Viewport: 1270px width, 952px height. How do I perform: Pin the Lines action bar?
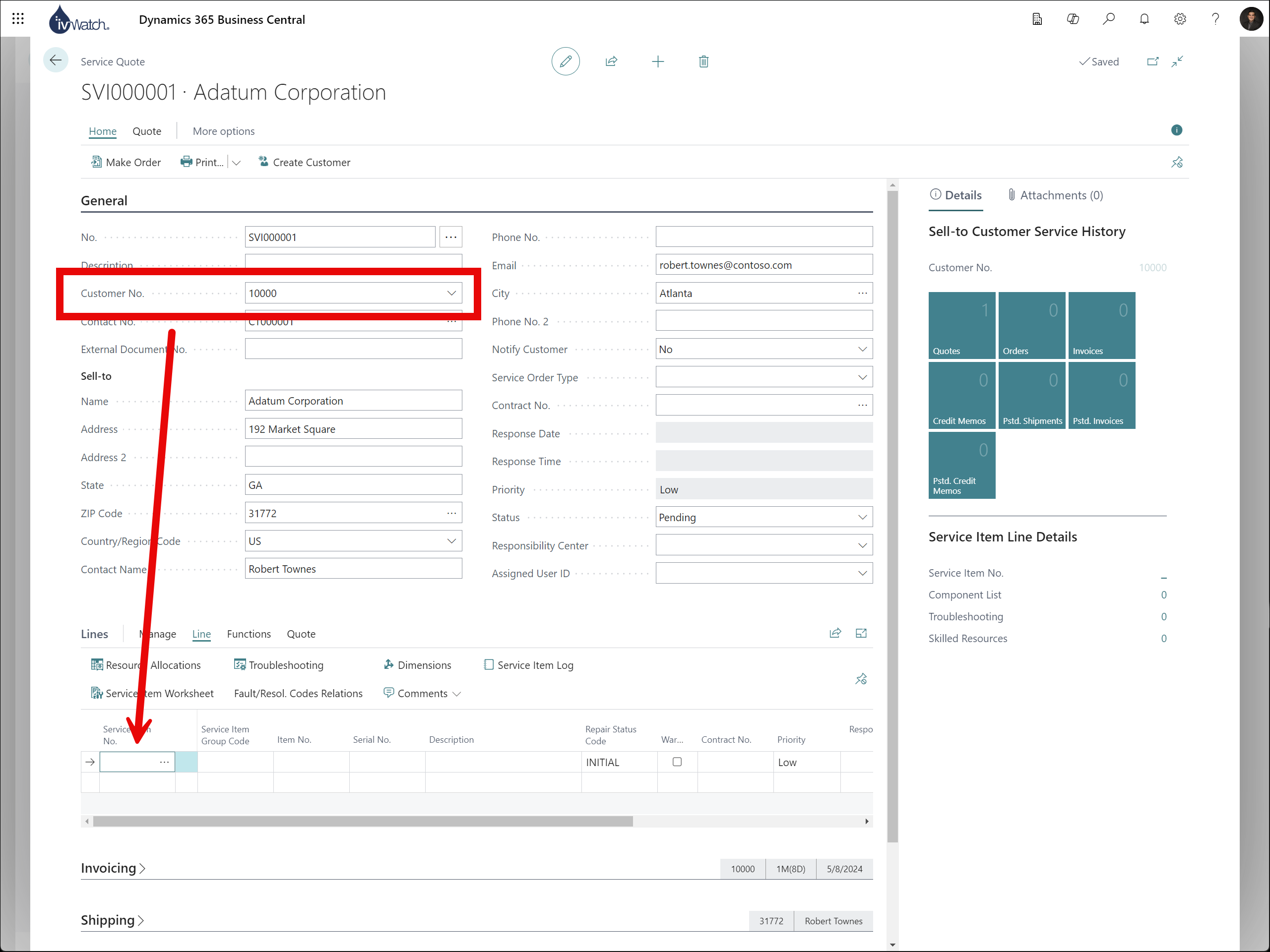point(861,679)
